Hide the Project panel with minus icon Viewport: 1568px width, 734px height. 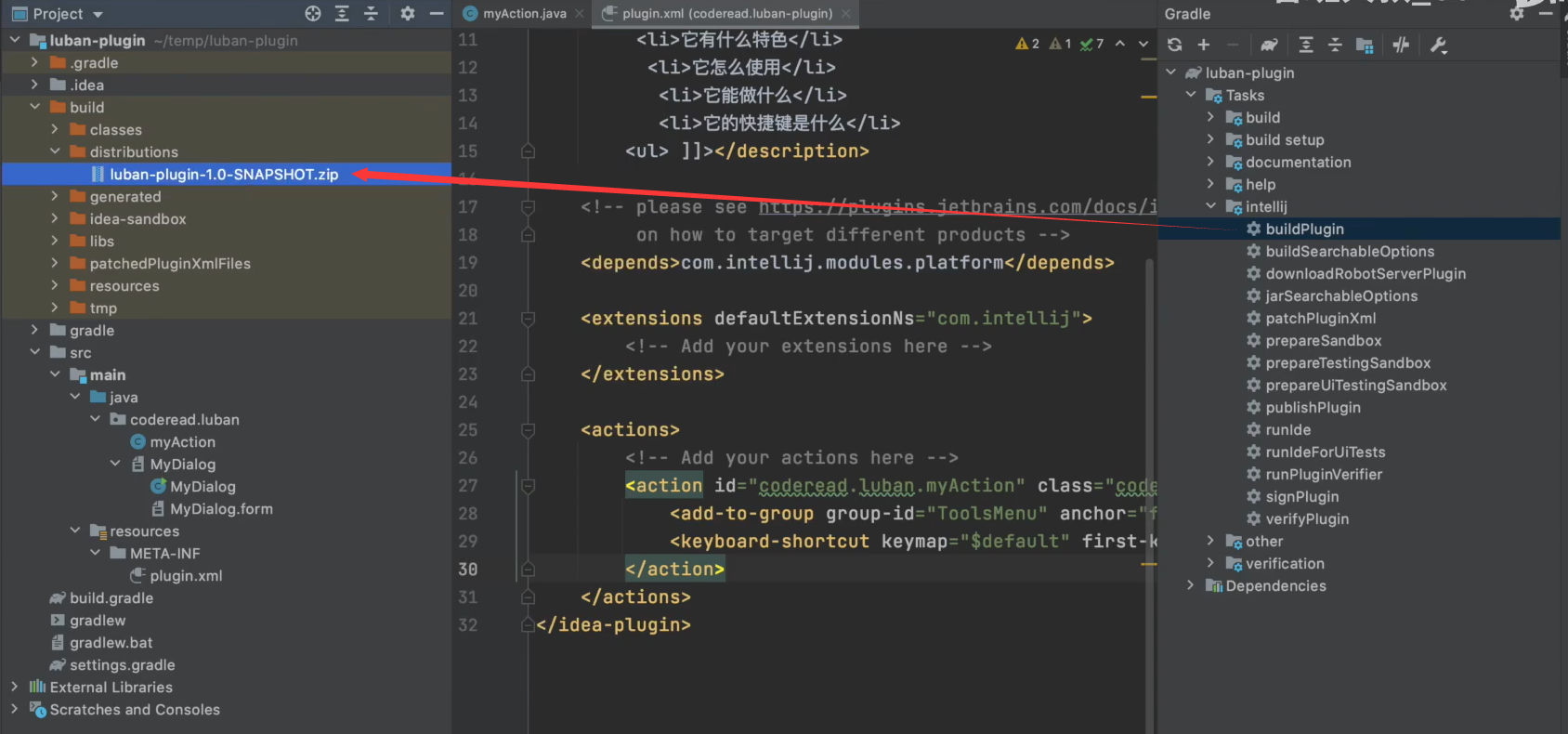[436, 13]
